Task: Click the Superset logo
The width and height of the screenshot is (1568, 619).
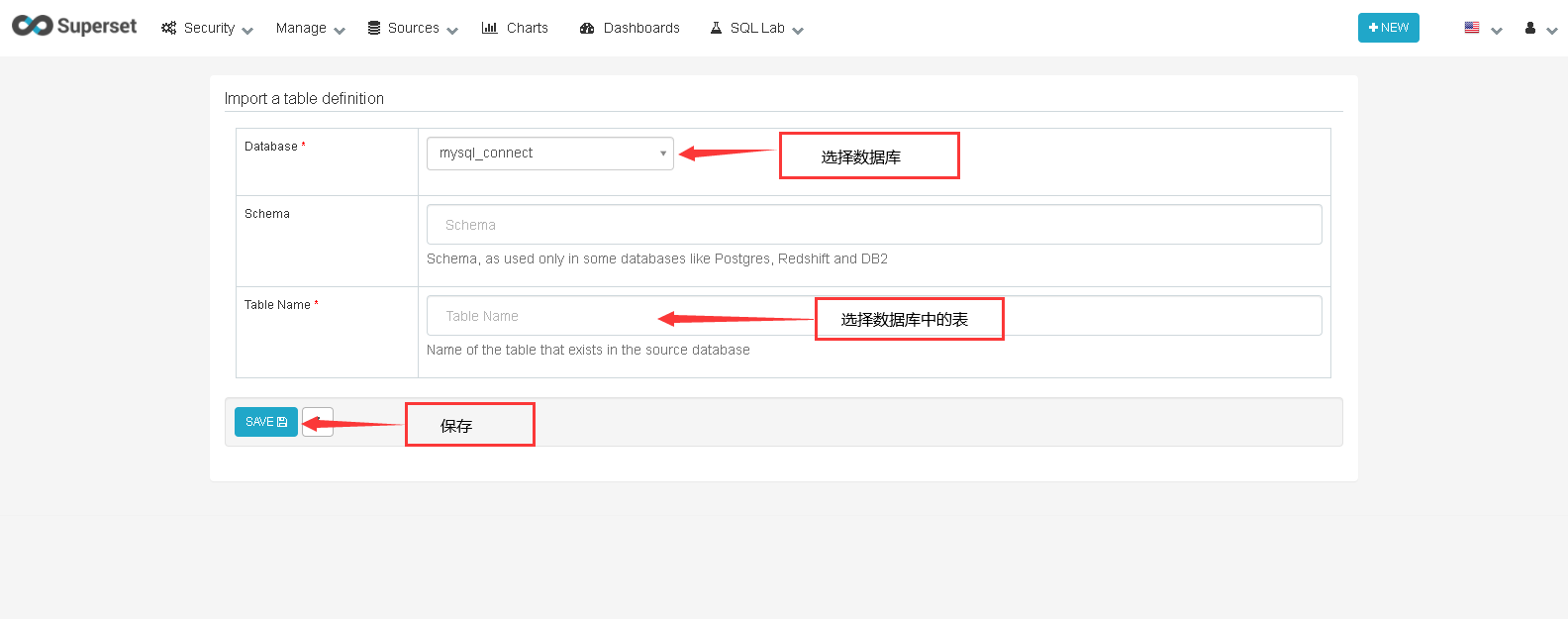Action: [74, 26]
